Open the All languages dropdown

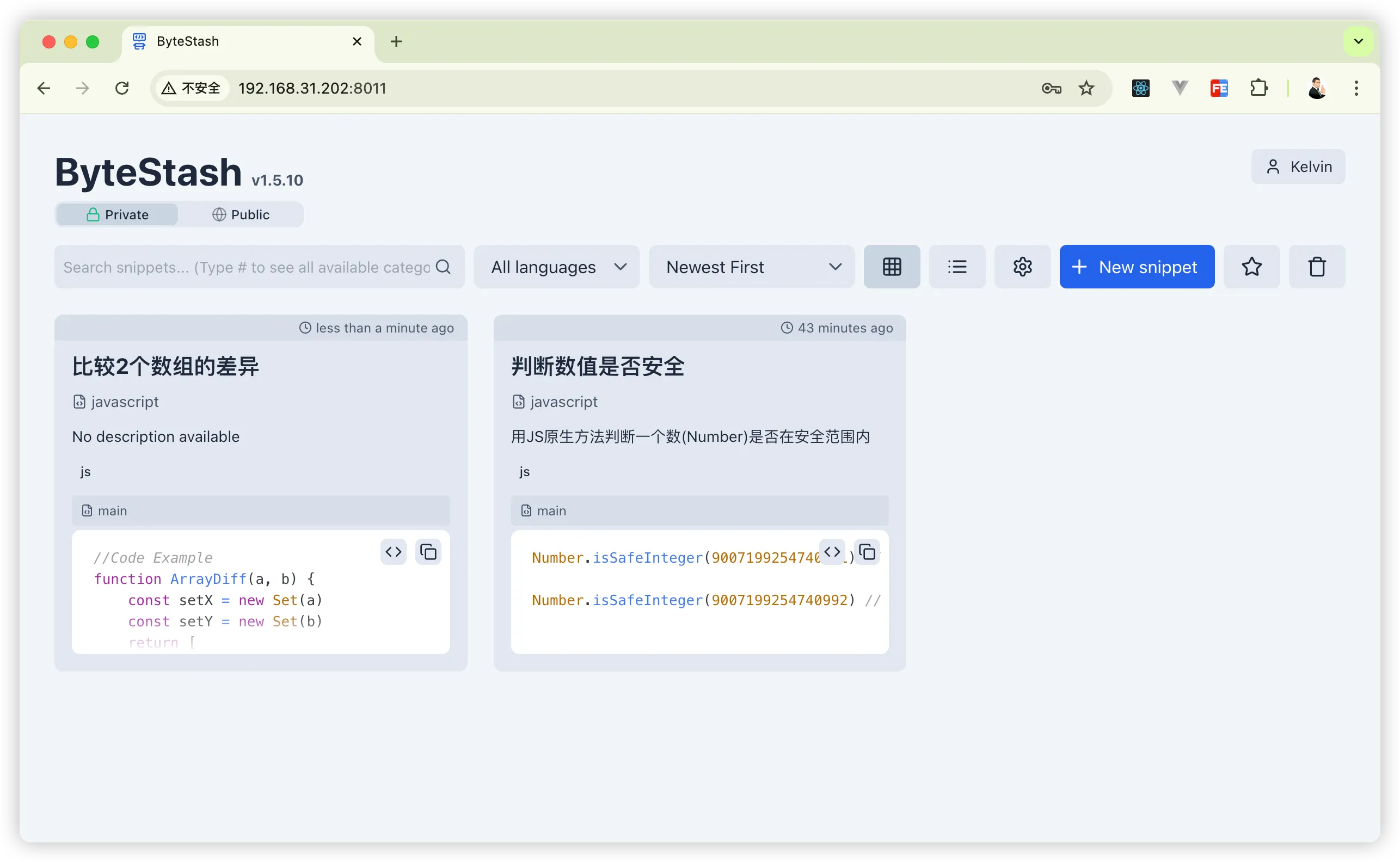557,267
